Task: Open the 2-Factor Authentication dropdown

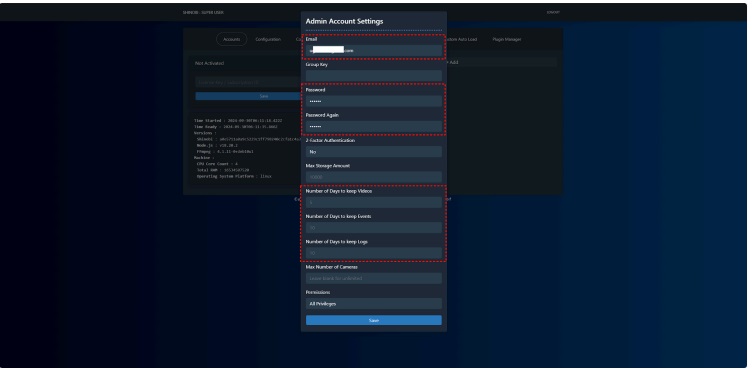Action: click(x=374, y=152)
